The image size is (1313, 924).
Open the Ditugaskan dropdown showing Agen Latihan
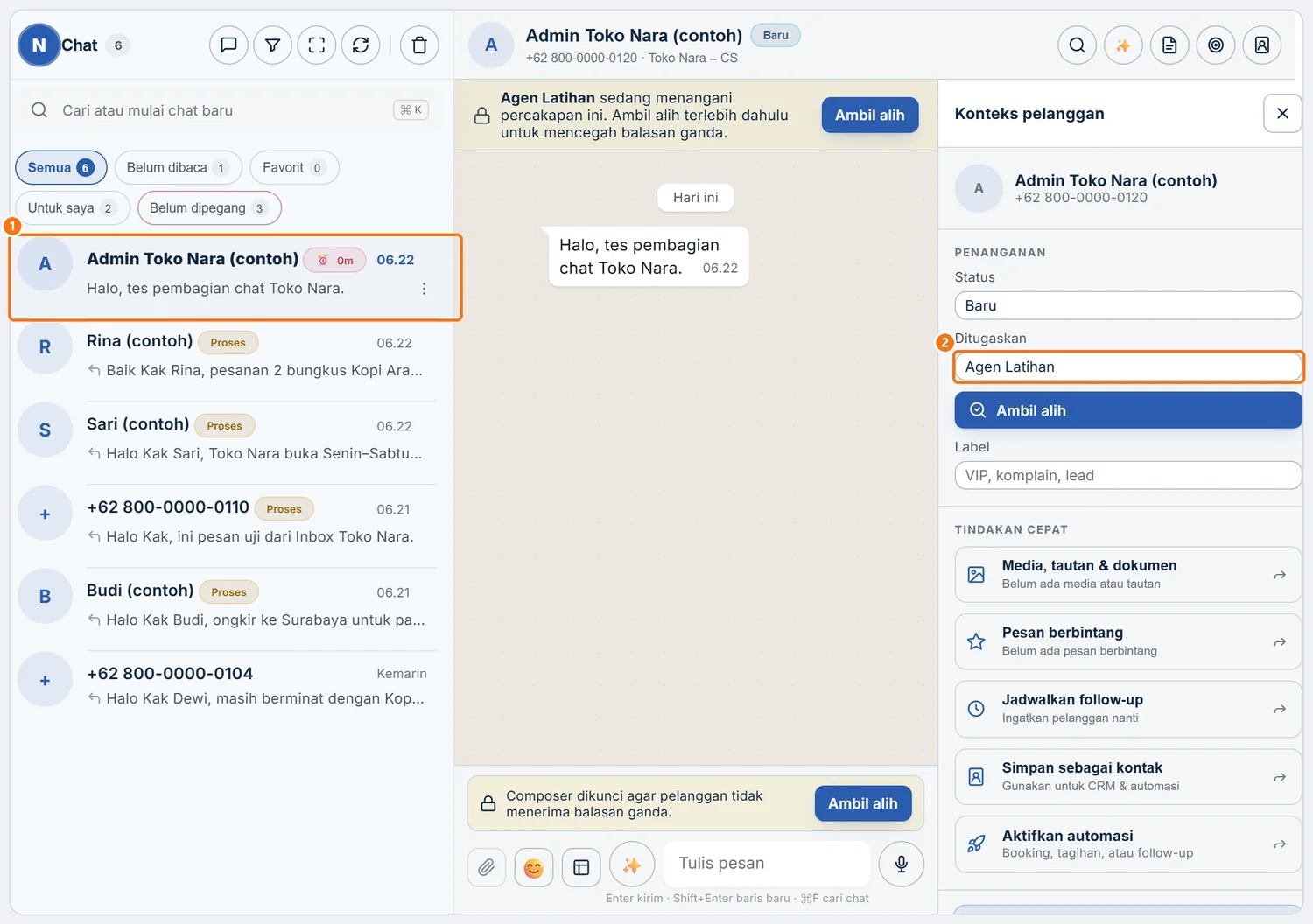tap(1127, 367)
